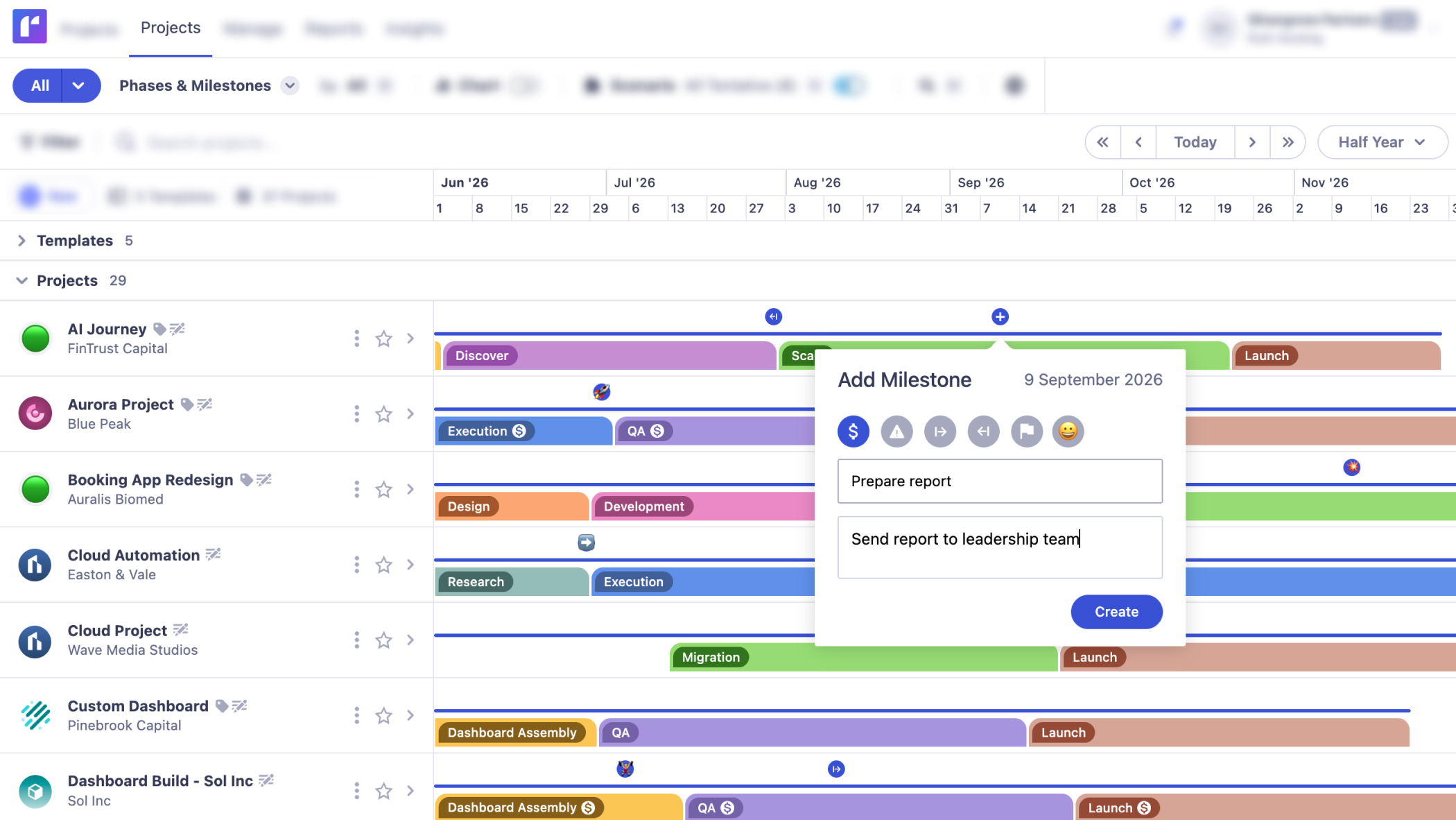The image size is (1456, 820).
Task: Open more options for Aurora Project
Action: coord(356,414)
